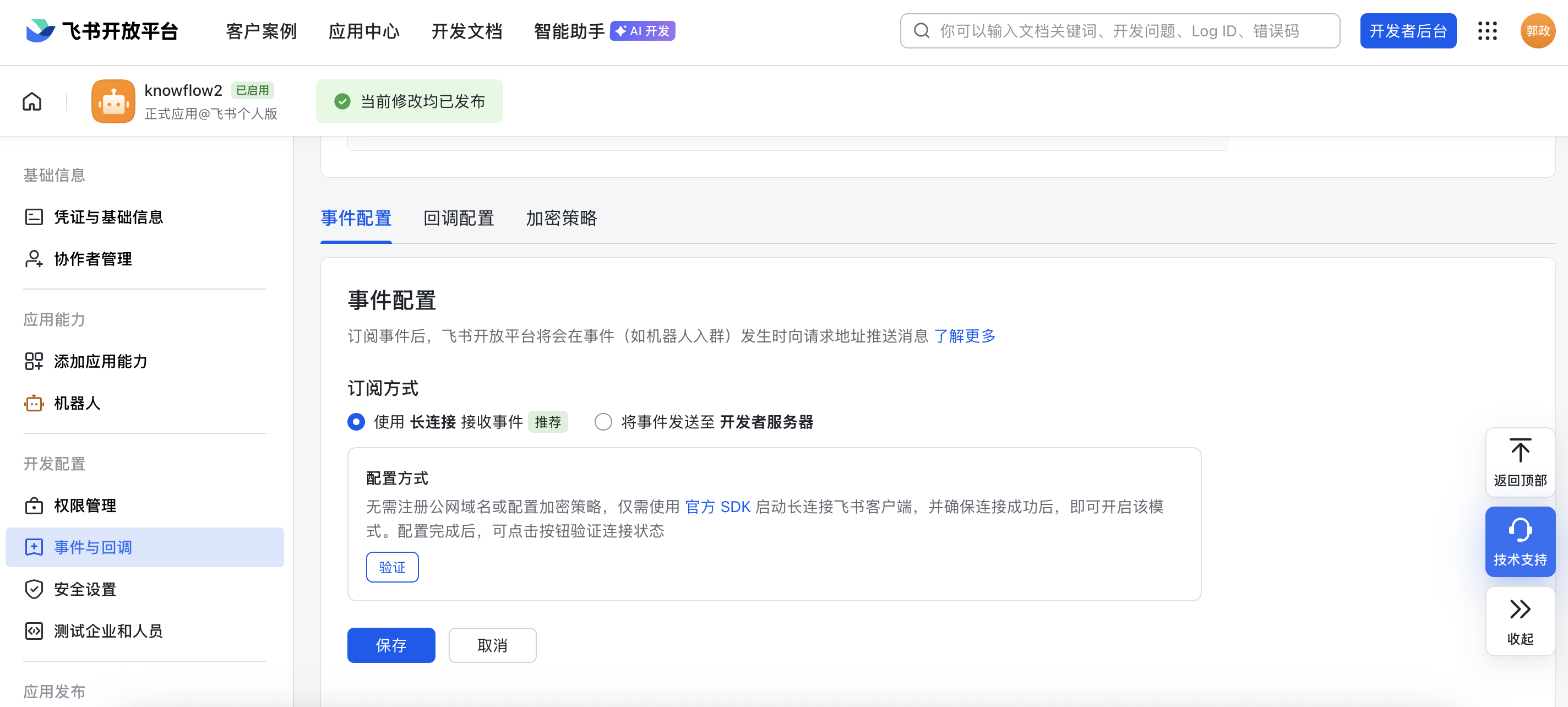The width and height of the screenshot is (1568, 707).
Task: Click the green published check icon
Action: pos(342,101)
